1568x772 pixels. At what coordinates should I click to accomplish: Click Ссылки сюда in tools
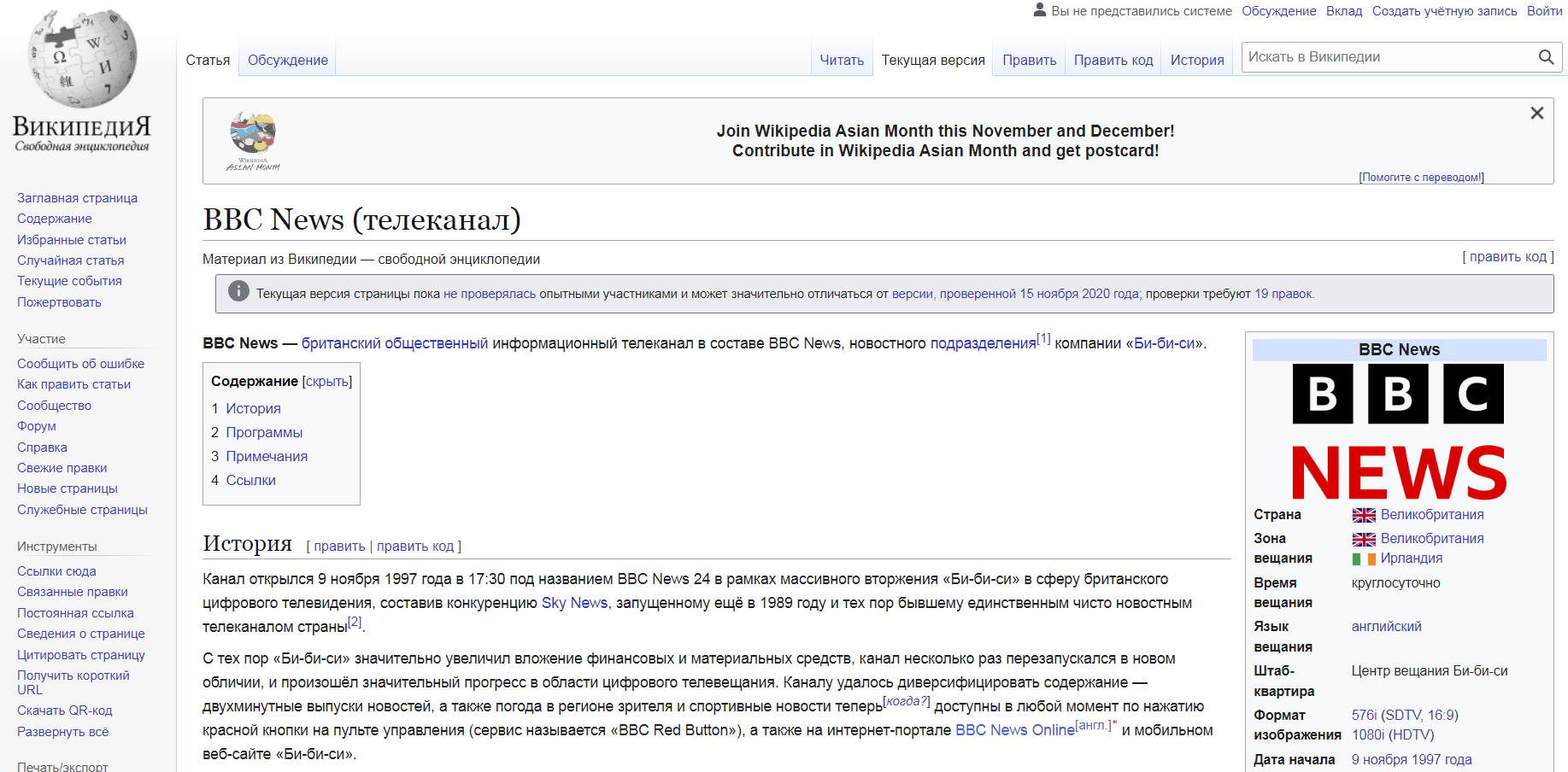tap(56, 571)
